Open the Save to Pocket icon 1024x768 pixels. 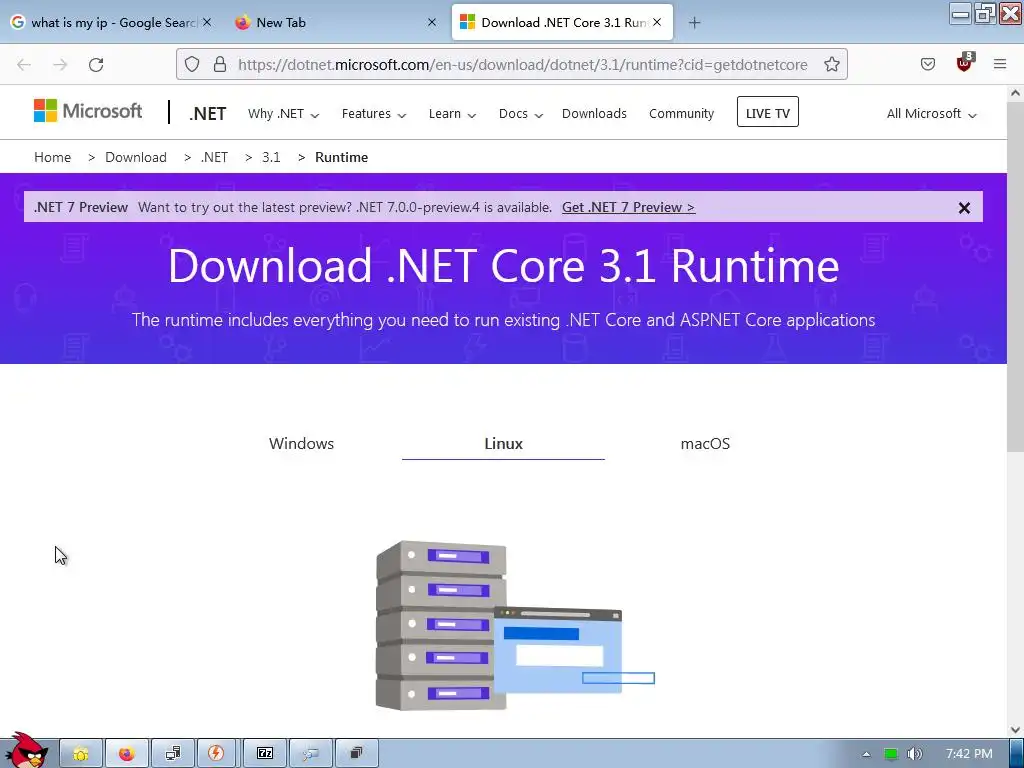tap(927, 64)
